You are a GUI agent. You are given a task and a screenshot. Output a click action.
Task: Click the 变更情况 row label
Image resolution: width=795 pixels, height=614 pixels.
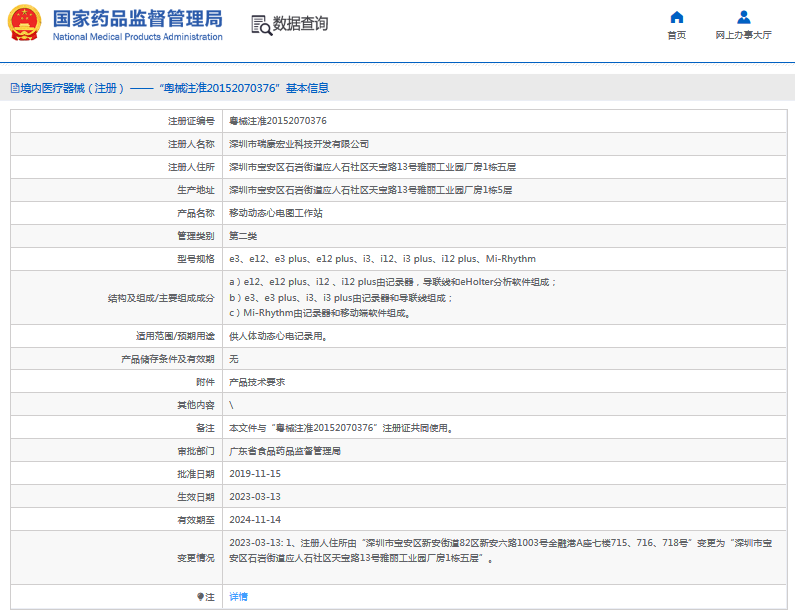pos(196,558)
